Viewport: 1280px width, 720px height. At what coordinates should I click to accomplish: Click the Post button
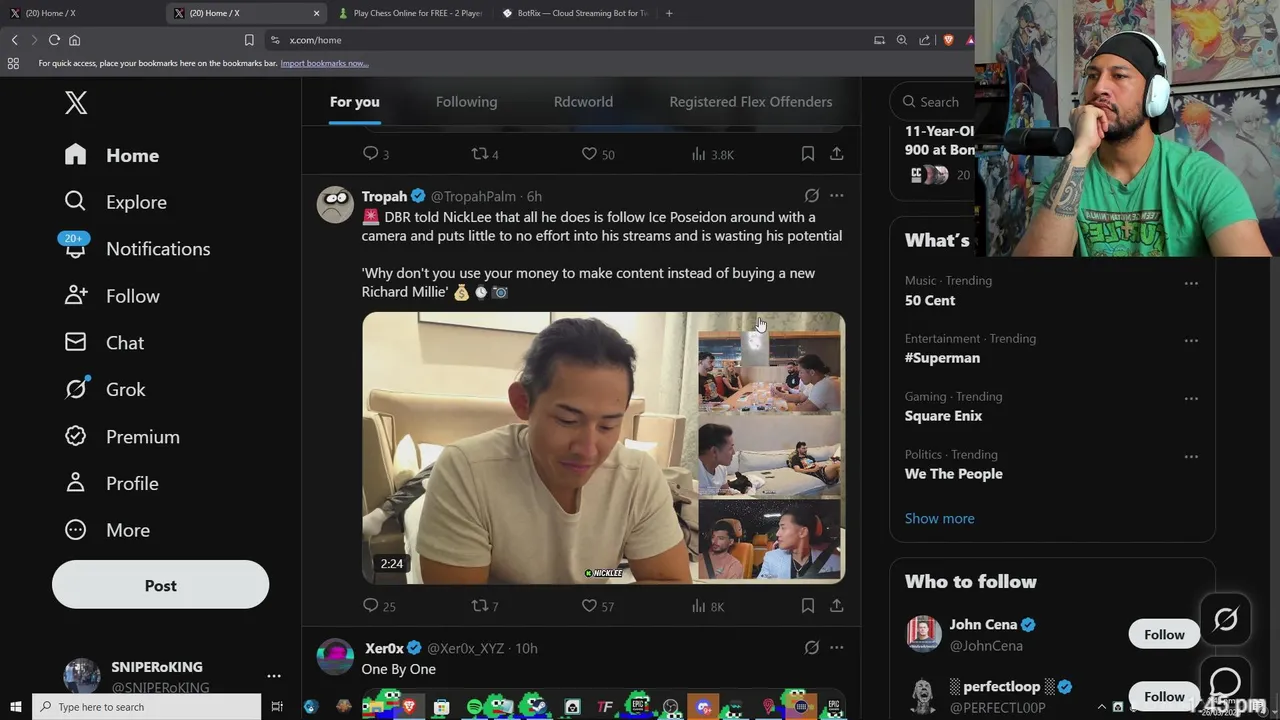coord(160,585)
